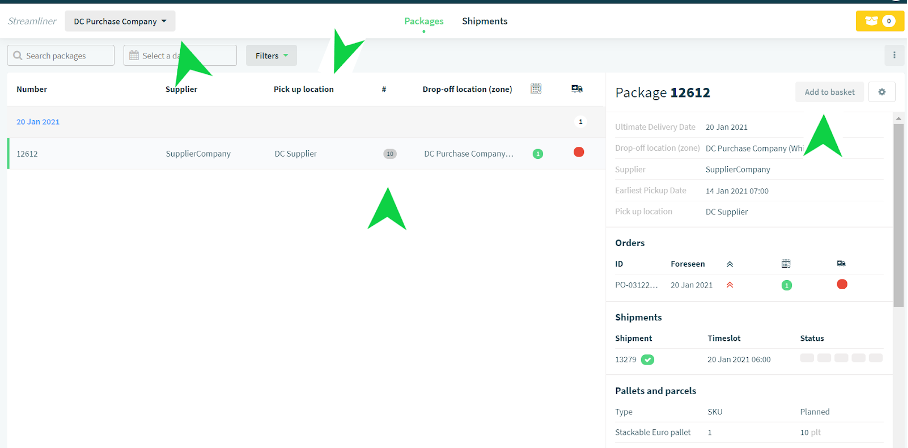908x448 pixels.
Task: Click DC Purchase Company… drop-off cell
Action: coord(469,154)
